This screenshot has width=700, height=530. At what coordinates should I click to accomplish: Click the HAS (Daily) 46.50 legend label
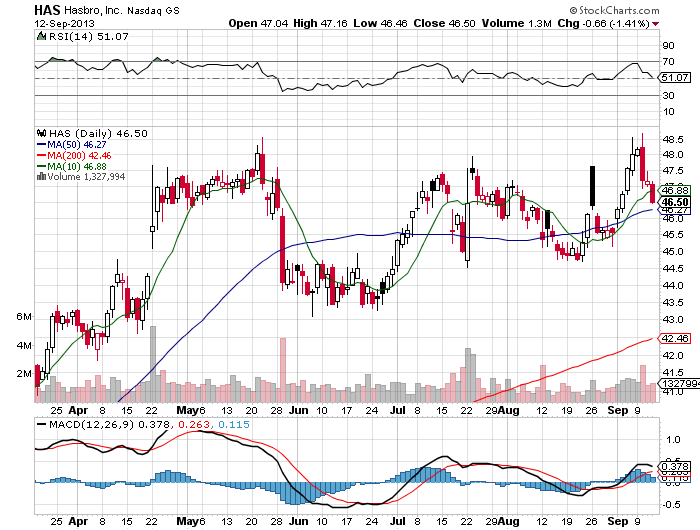(98, 134)
